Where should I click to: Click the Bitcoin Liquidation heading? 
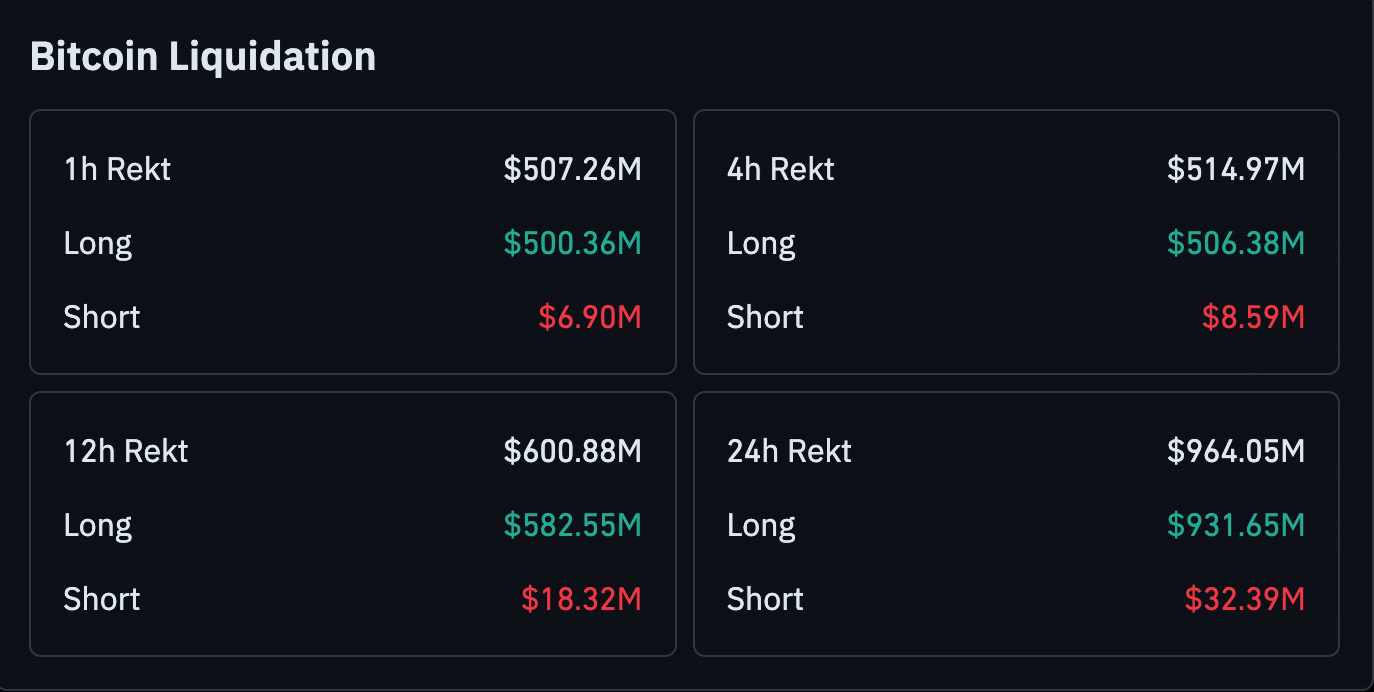click(x=203, y=57)
